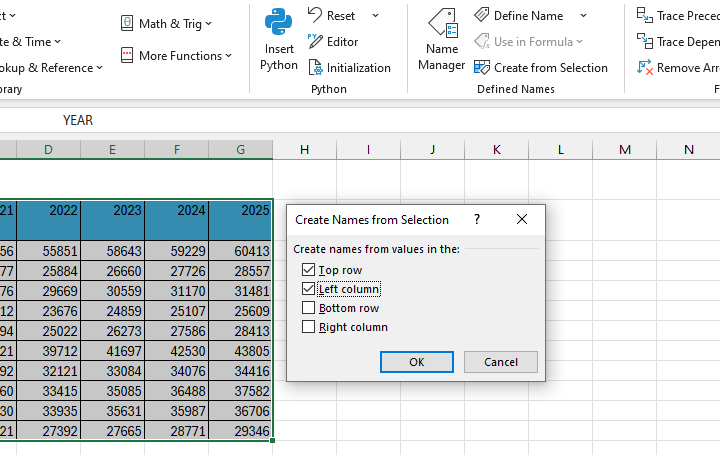
Task: Click the formula bar containing YEAR
Action: pyautogui.click(x=360, y=120)
